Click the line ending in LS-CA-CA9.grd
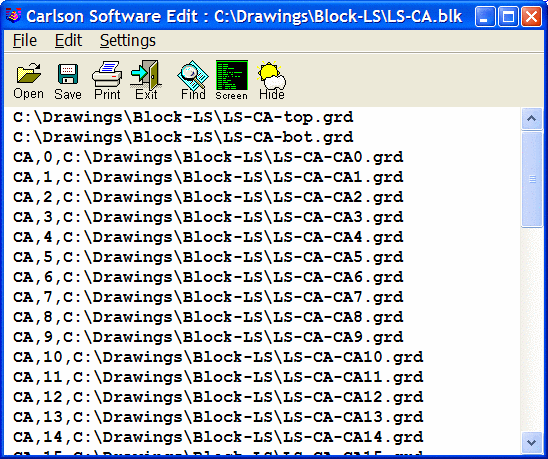The width and height of the screenshot is (548, 459). click(x=208, y=337)
